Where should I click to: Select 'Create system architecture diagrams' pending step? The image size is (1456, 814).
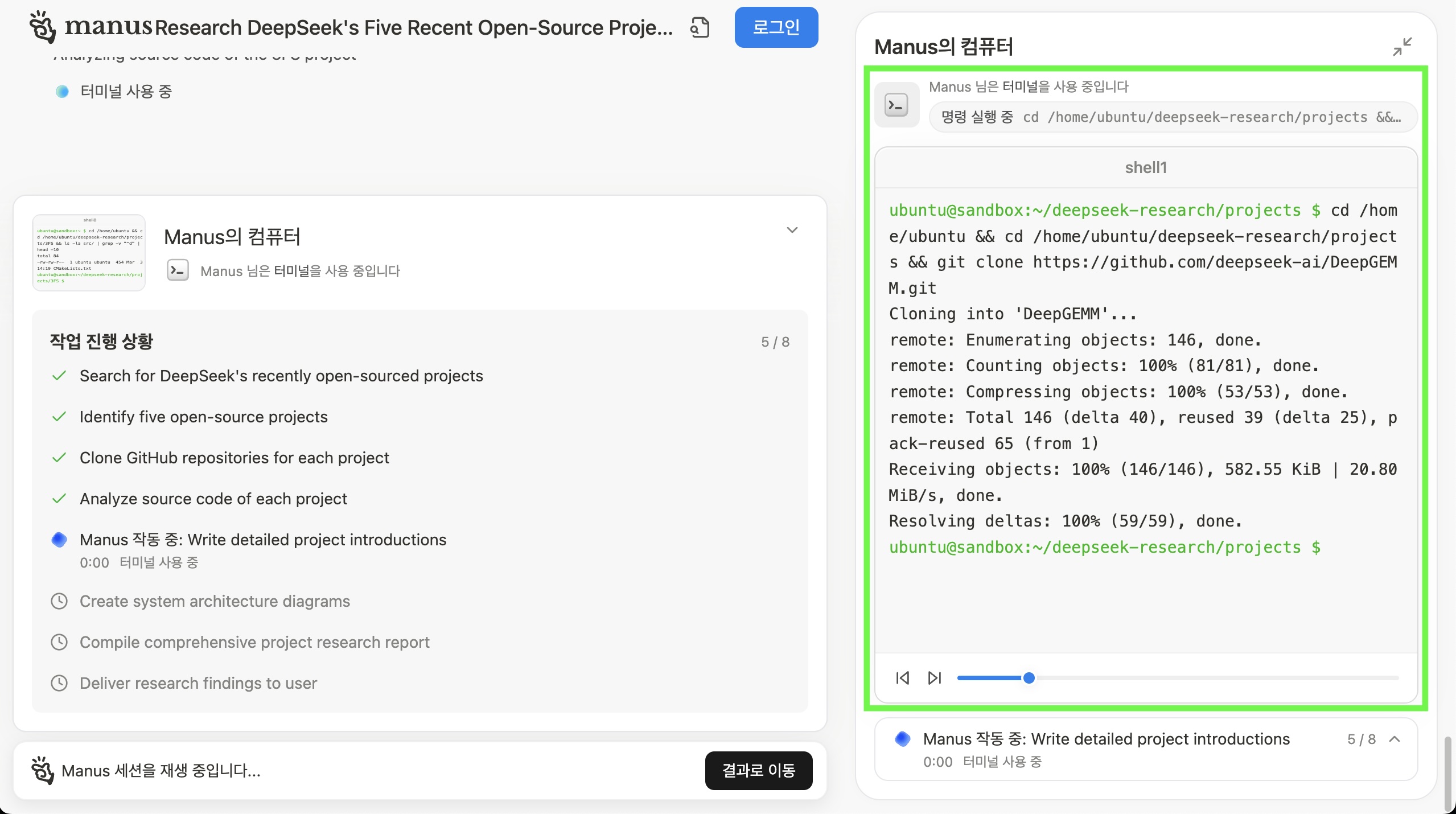coord(215,601)
